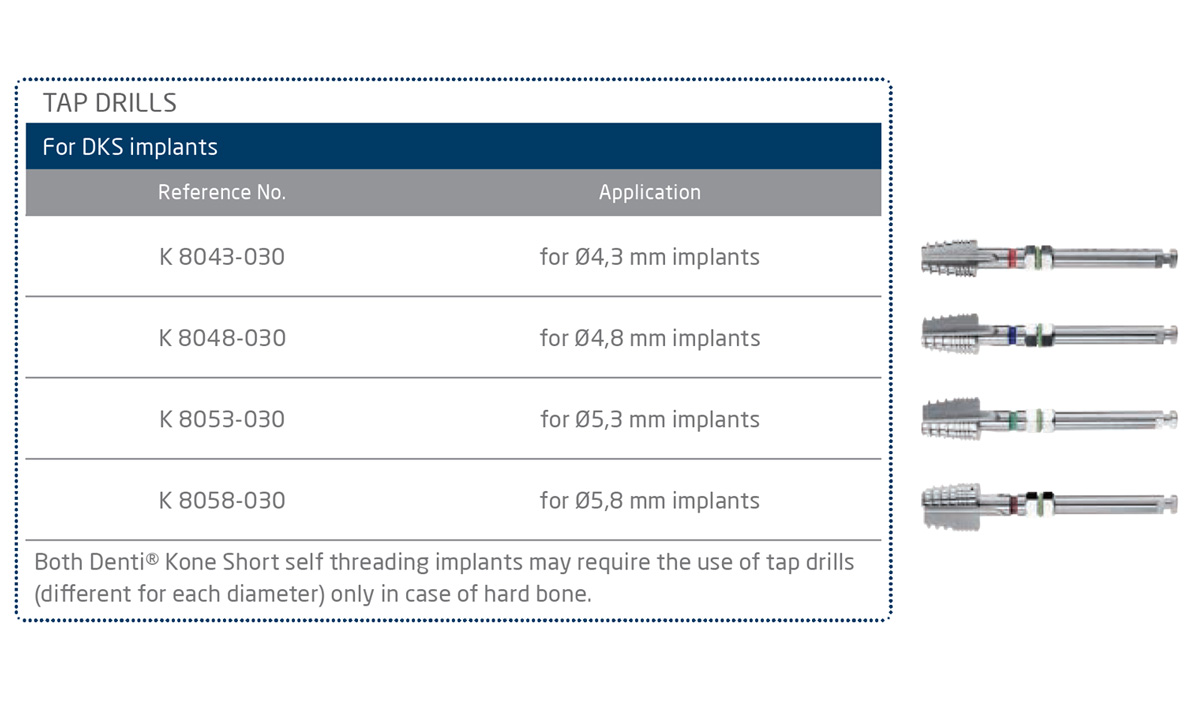Screen dimensions: 1200x707
Task: Click the Reference No. column header
Action: (x=222, y=192)
